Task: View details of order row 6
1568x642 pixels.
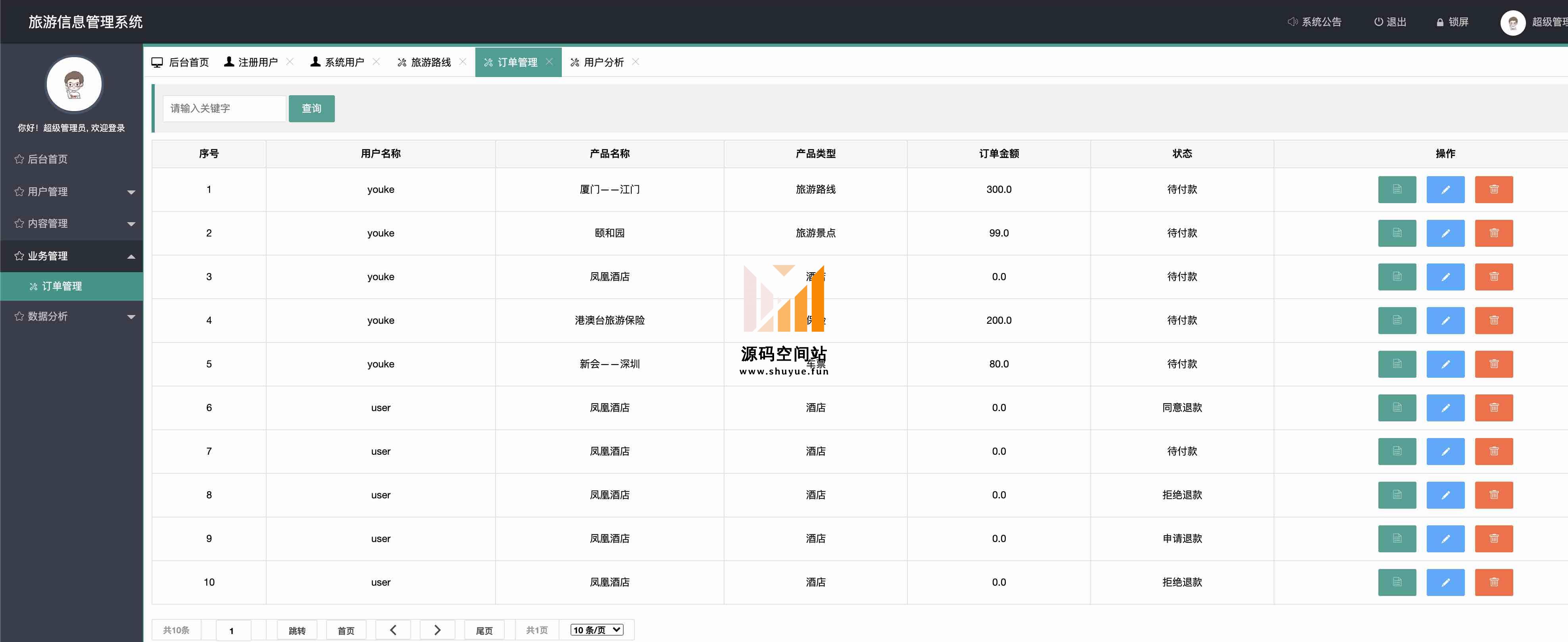Action: (x=1396, y=408)
